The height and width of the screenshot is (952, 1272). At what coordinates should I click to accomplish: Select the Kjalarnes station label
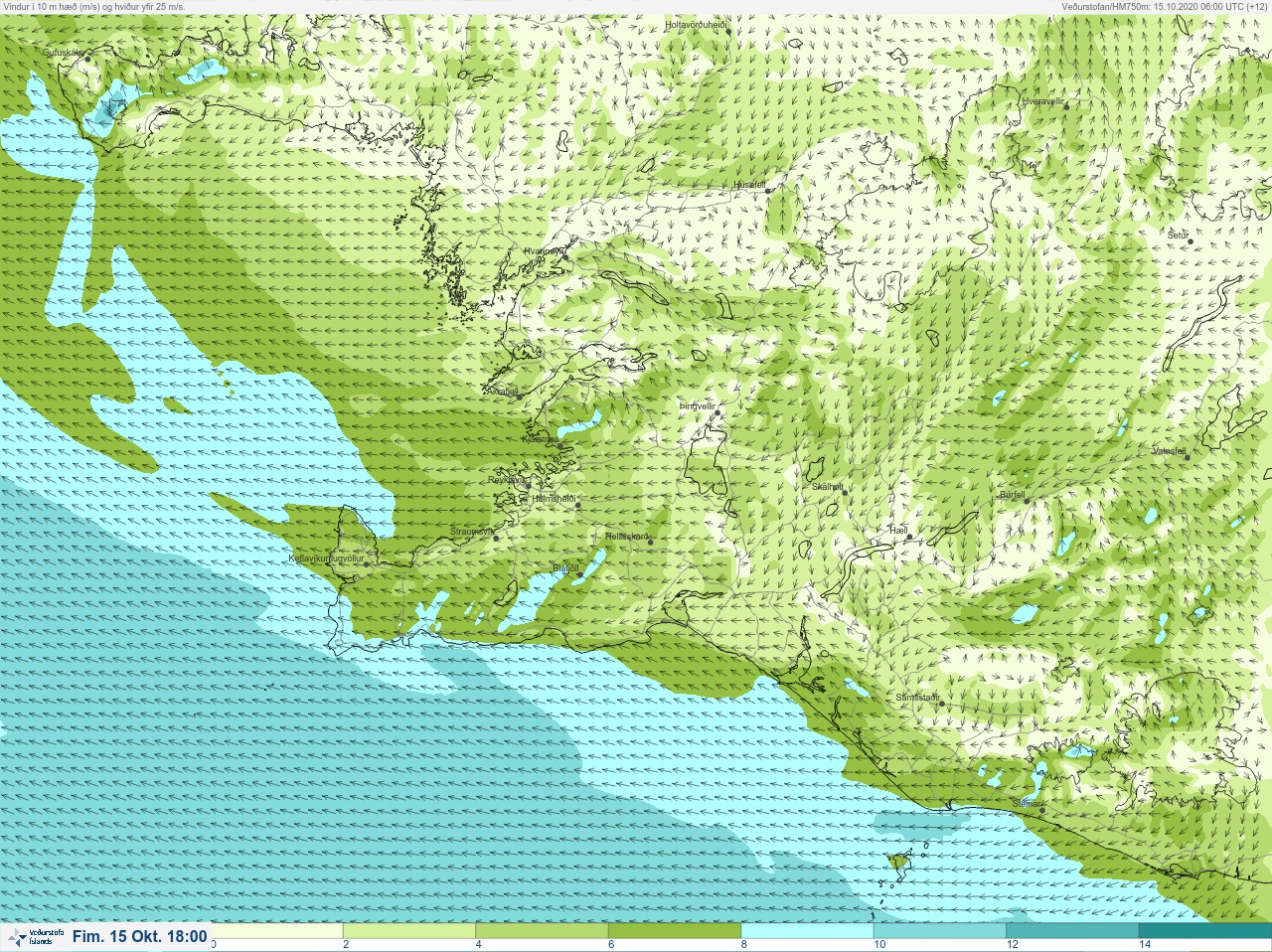pos(541,439)
